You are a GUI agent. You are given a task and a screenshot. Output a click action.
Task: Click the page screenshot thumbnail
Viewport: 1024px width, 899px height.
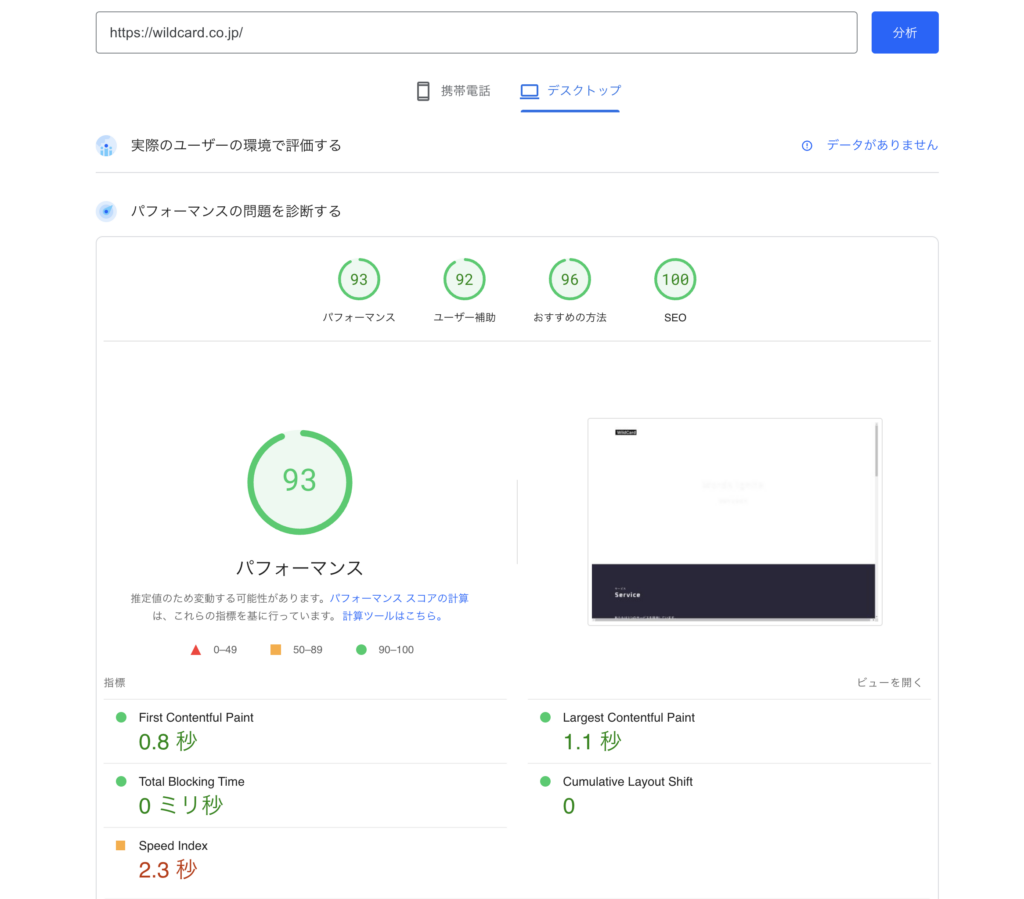(x=735, y=522)
